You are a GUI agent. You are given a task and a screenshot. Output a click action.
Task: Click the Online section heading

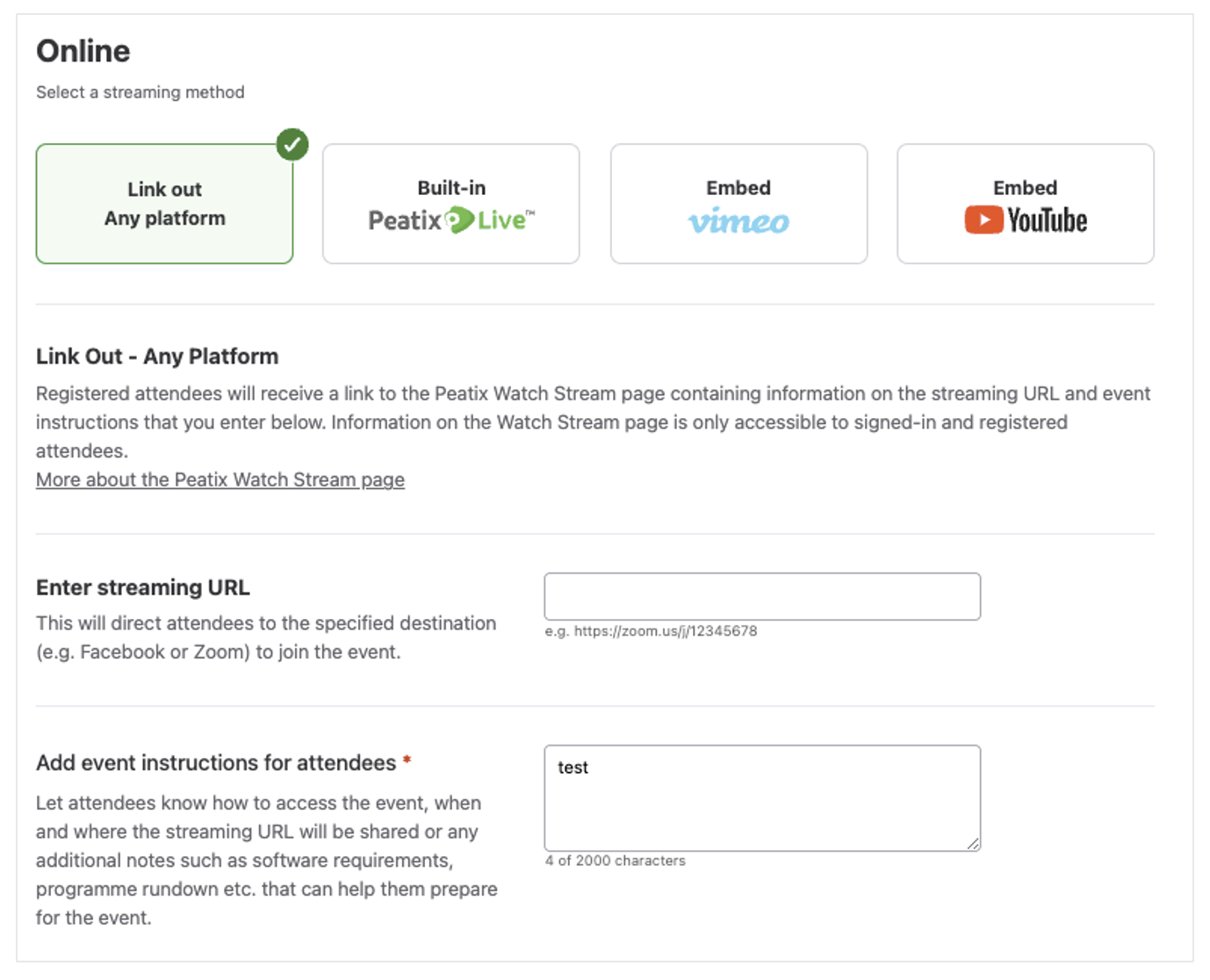click(83, 51)
